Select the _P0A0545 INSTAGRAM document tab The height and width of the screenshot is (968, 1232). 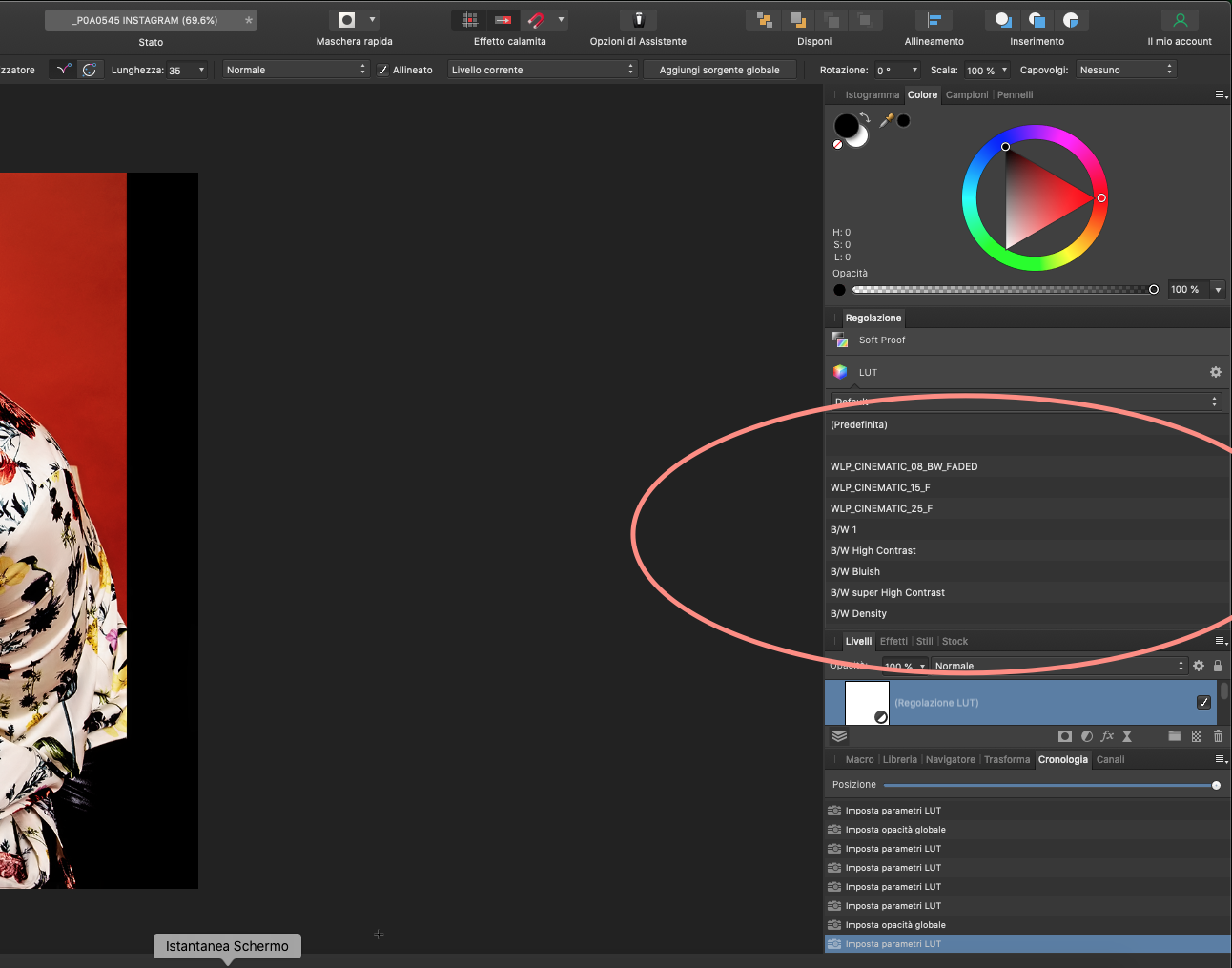coord(151,20)
